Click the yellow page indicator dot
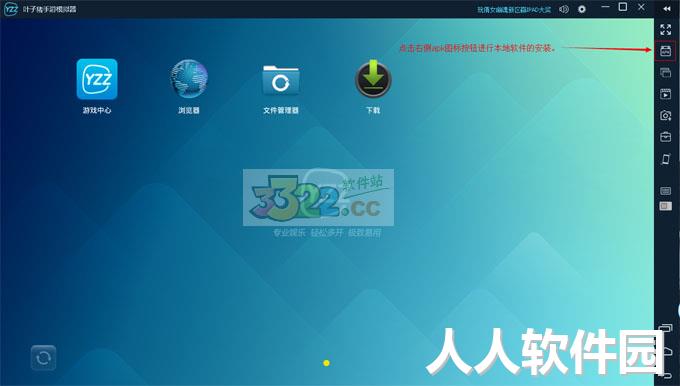This screenshot has height=386, width=680. pyautogui.click(x=326, y=363)
